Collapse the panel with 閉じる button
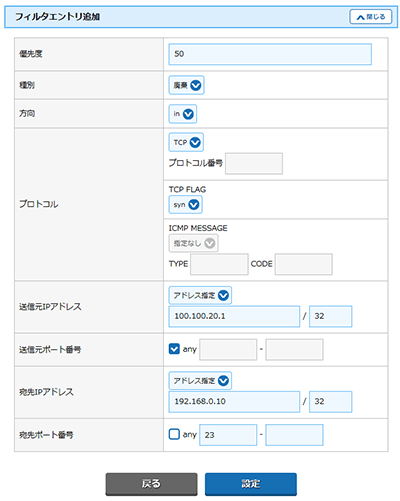The image size is (400, 501). (x=371, y=17)
